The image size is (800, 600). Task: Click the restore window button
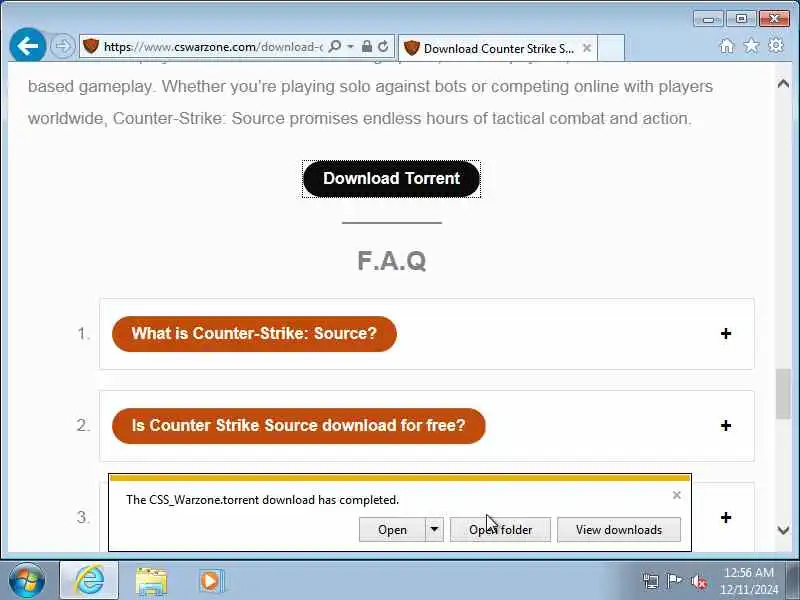tap(741, 19)
